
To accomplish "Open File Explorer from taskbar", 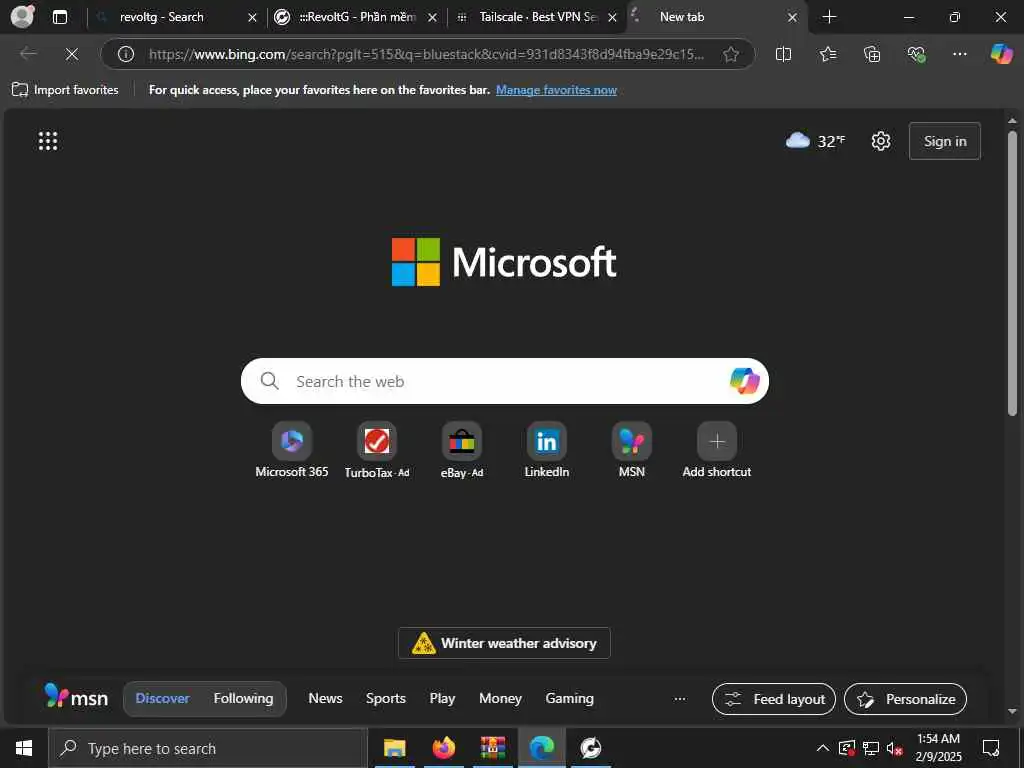I will pos(394,748).
